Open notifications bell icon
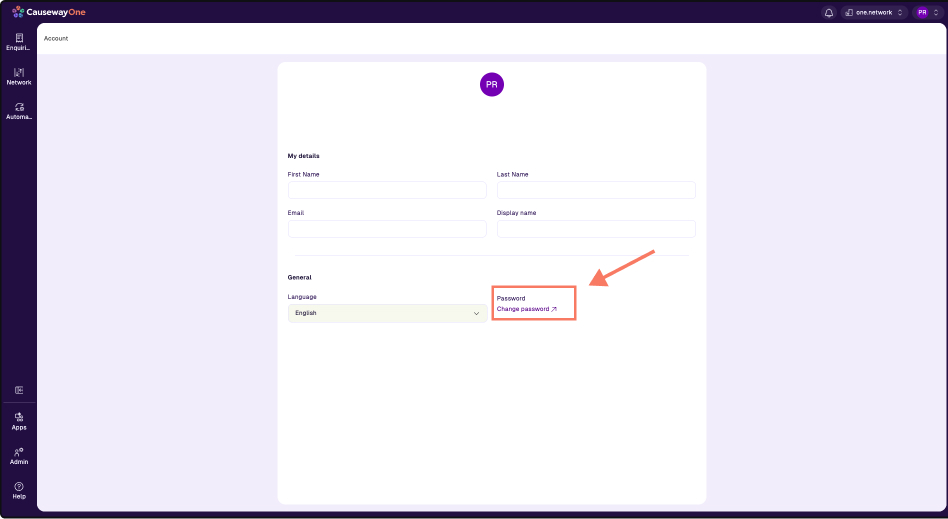Screen dimensions: 948x519 [828, 12]
